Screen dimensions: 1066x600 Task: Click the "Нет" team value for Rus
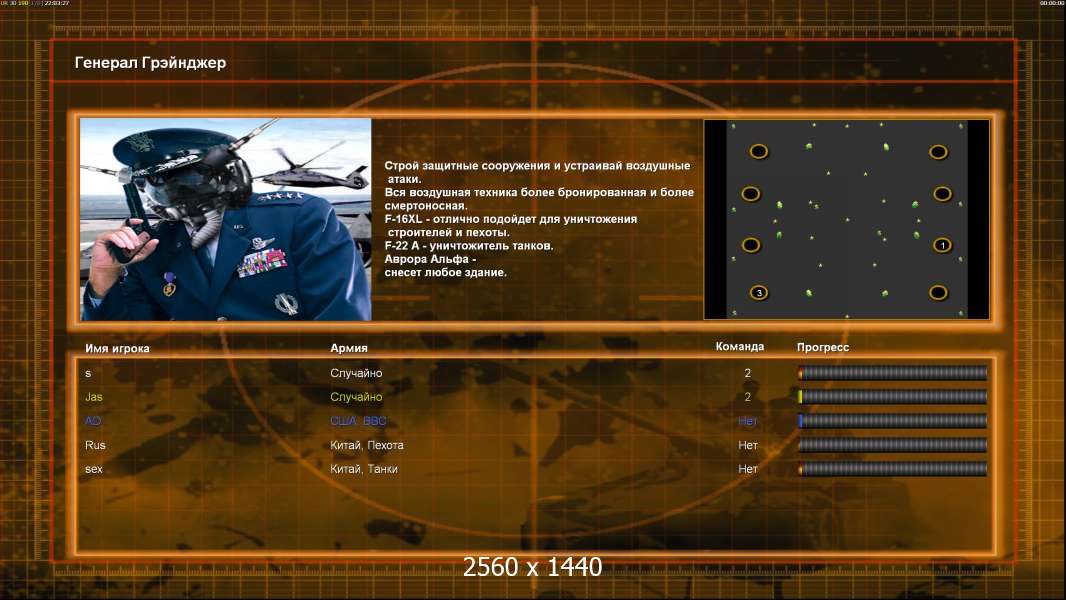click(748, 445)
